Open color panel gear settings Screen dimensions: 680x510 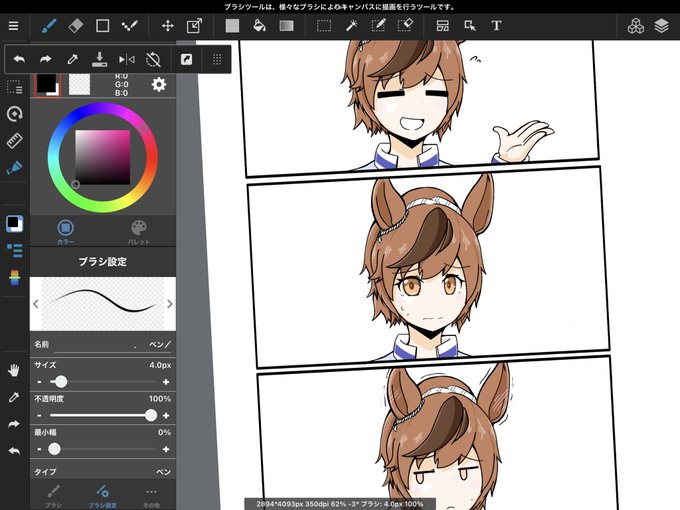[x=159, y=84]
